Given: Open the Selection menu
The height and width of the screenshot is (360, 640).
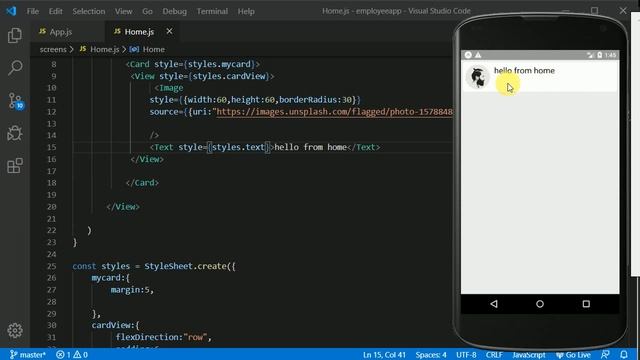Looking at the screenshot, I should pos(89,11).
